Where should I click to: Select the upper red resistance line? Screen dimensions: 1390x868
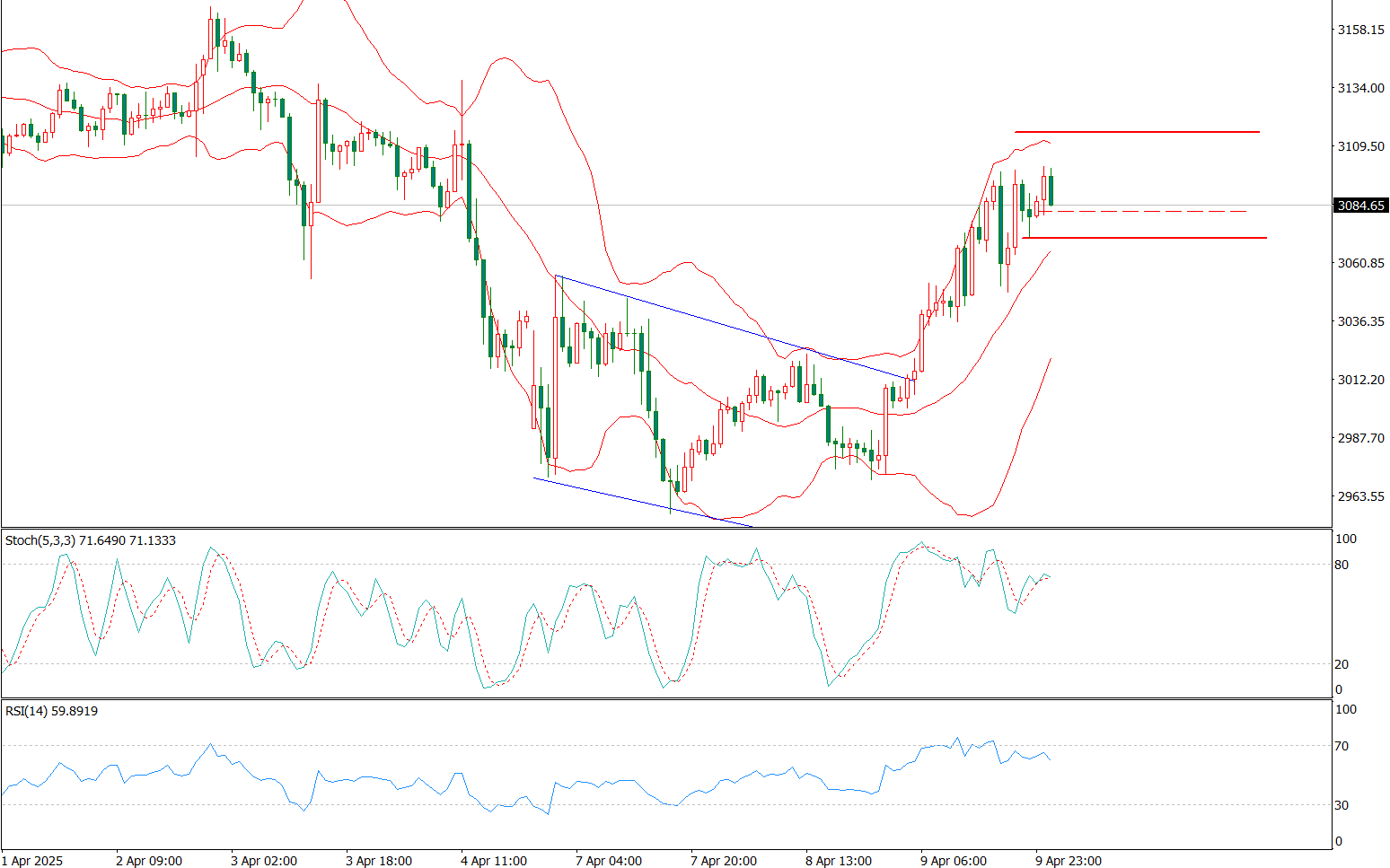[x=1136, y=132]
